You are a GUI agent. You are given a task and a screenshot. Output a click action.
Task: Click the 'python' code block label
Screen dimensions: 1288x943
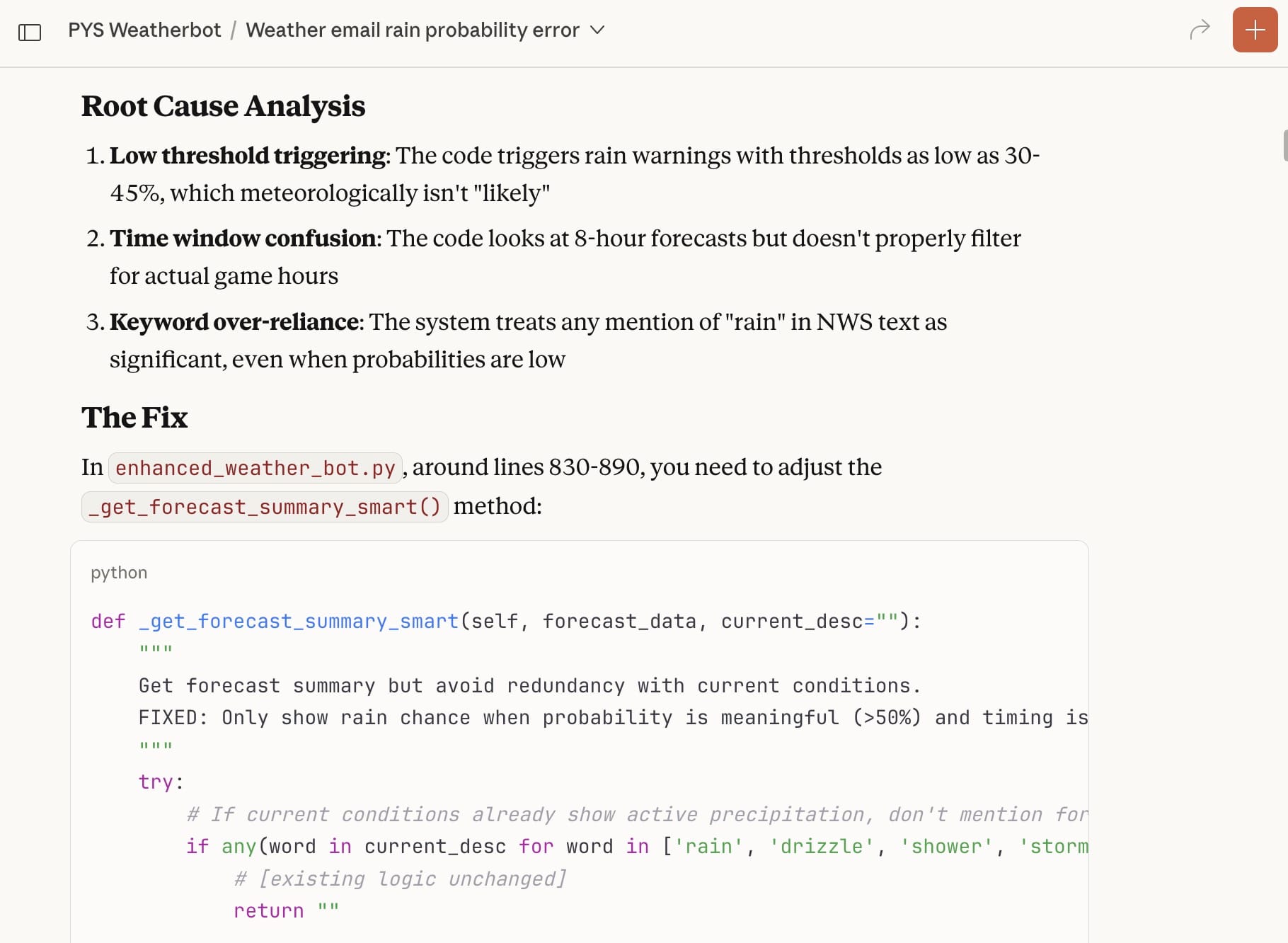click(119, 573)
